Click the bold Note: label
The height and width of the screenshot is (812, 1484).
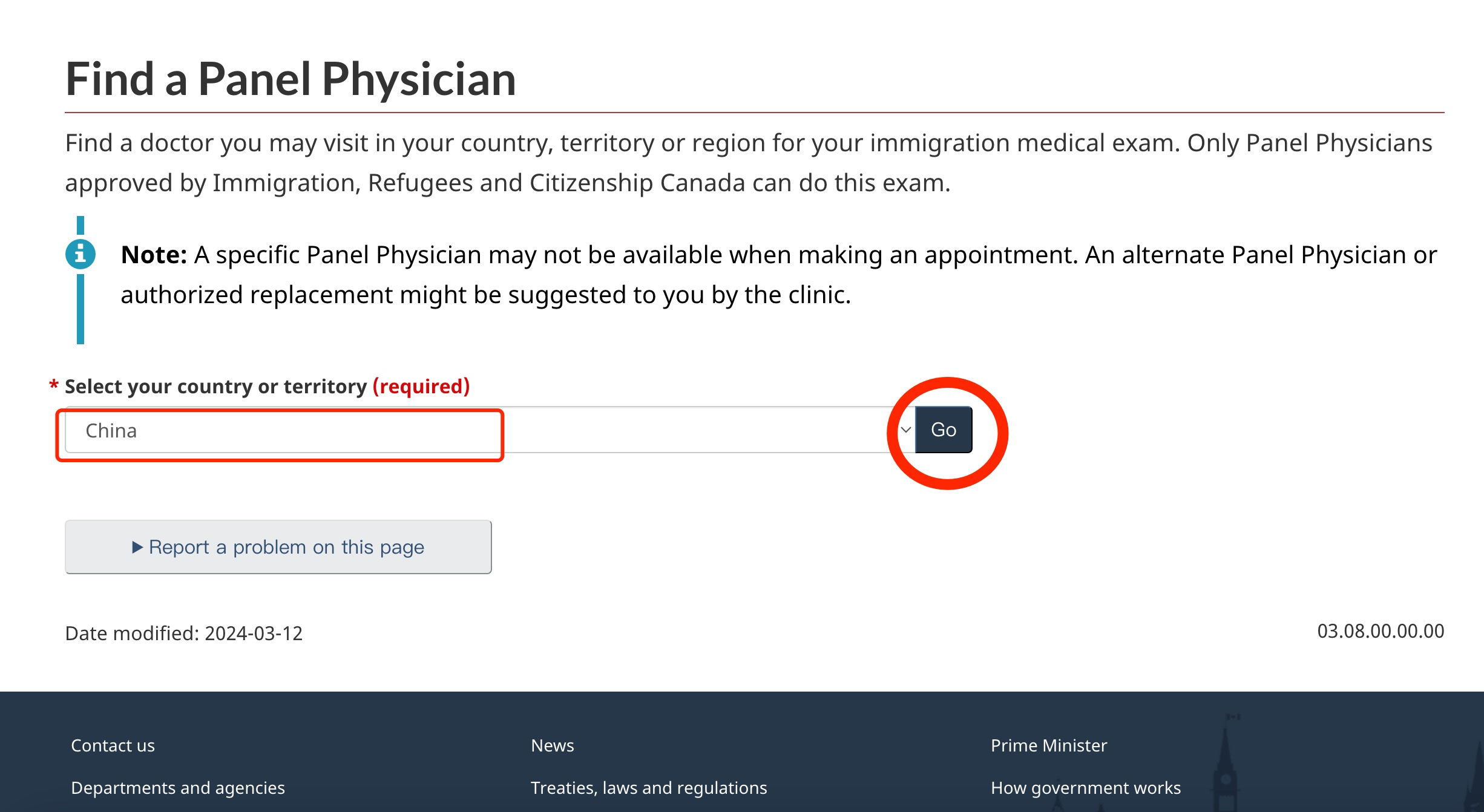[x=154, y=255]
